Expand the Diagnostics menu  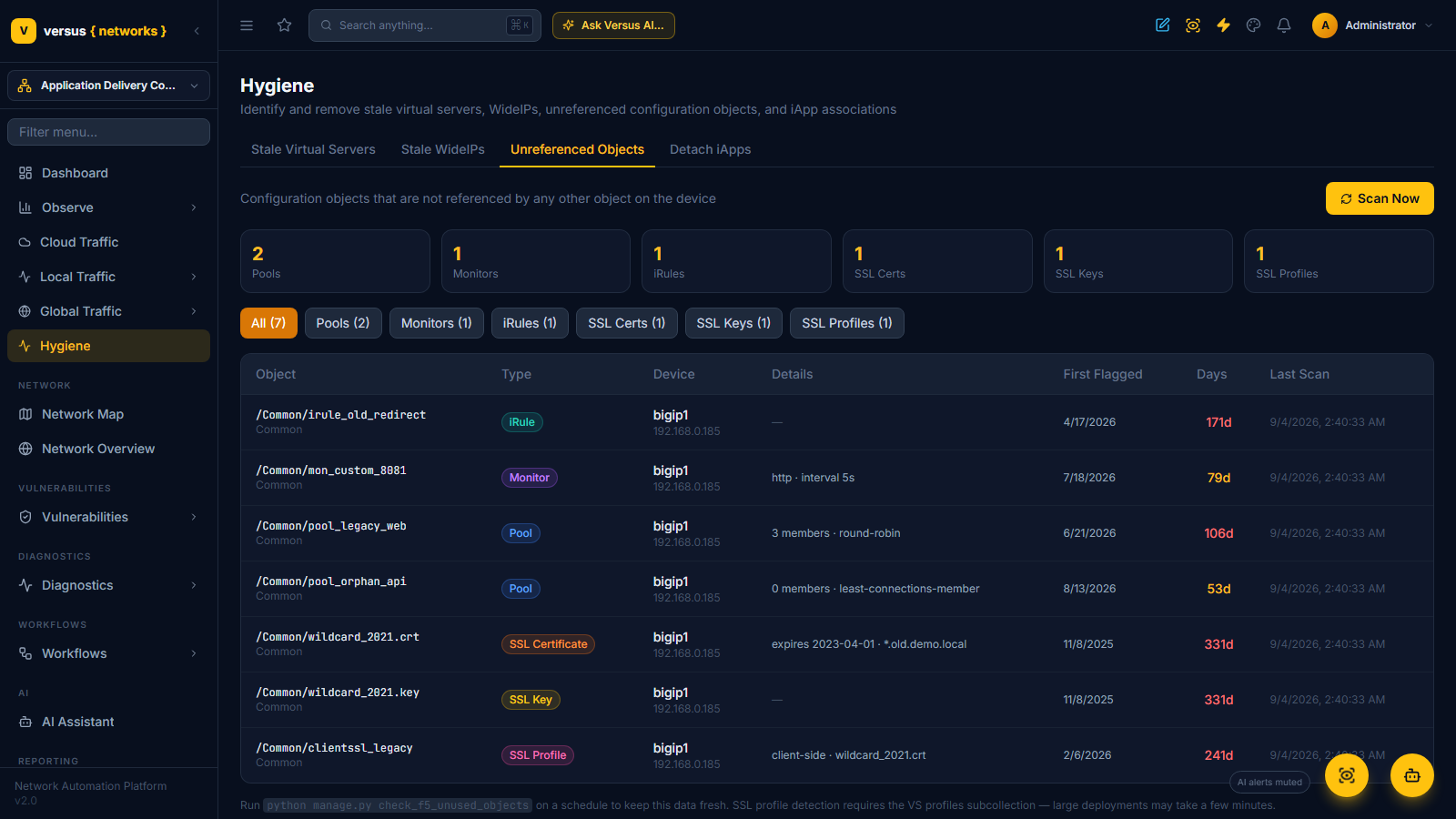[108, 585]
